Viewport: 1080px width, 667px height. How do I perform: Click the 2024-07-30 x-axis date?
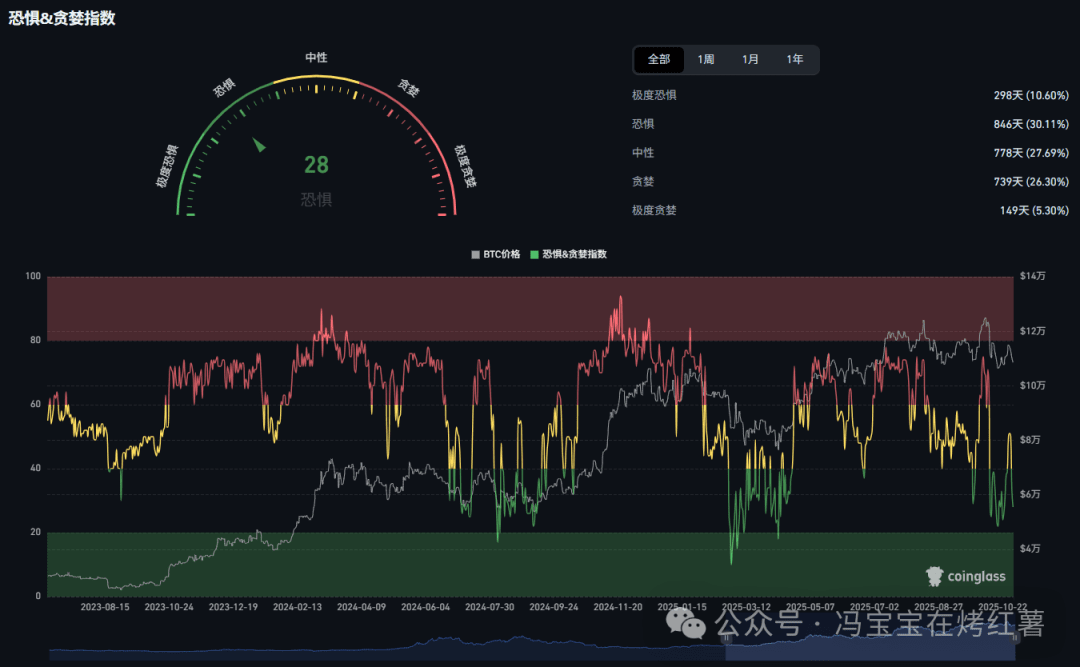click(490, 607)
